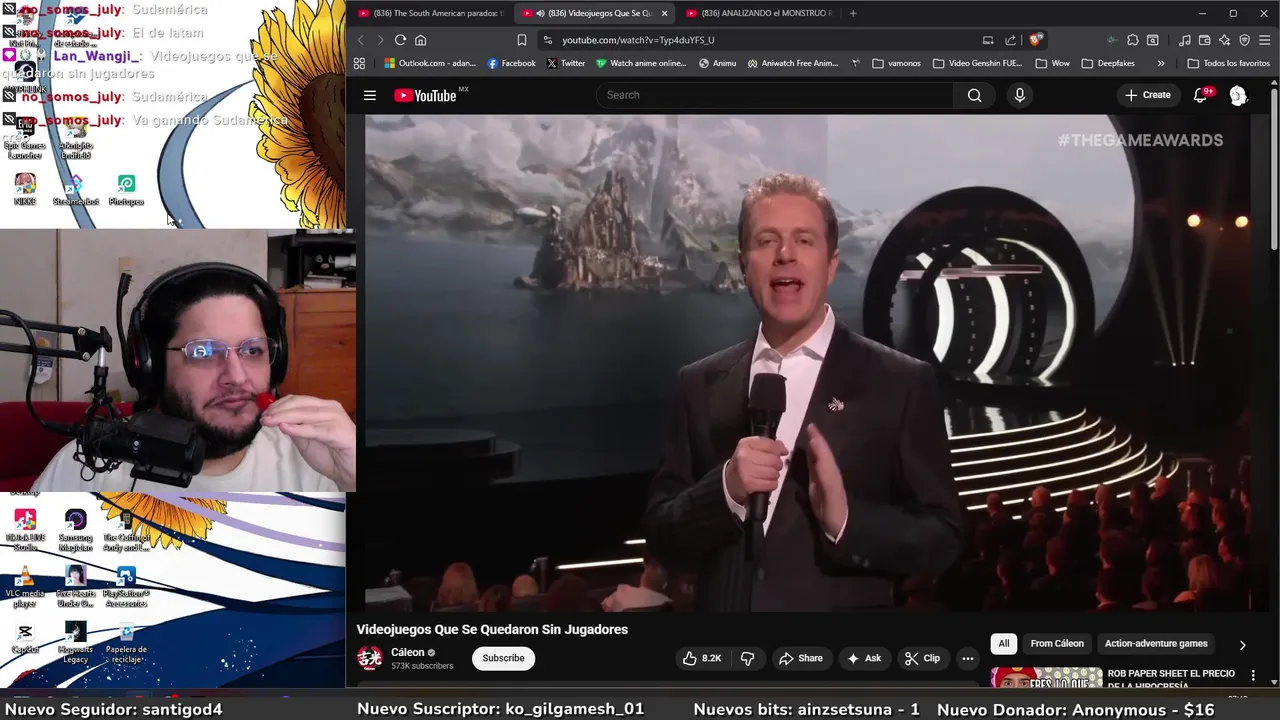Open the Papelera de reciclaje recycle bin
1280x720 pixels.
point(126,643)
